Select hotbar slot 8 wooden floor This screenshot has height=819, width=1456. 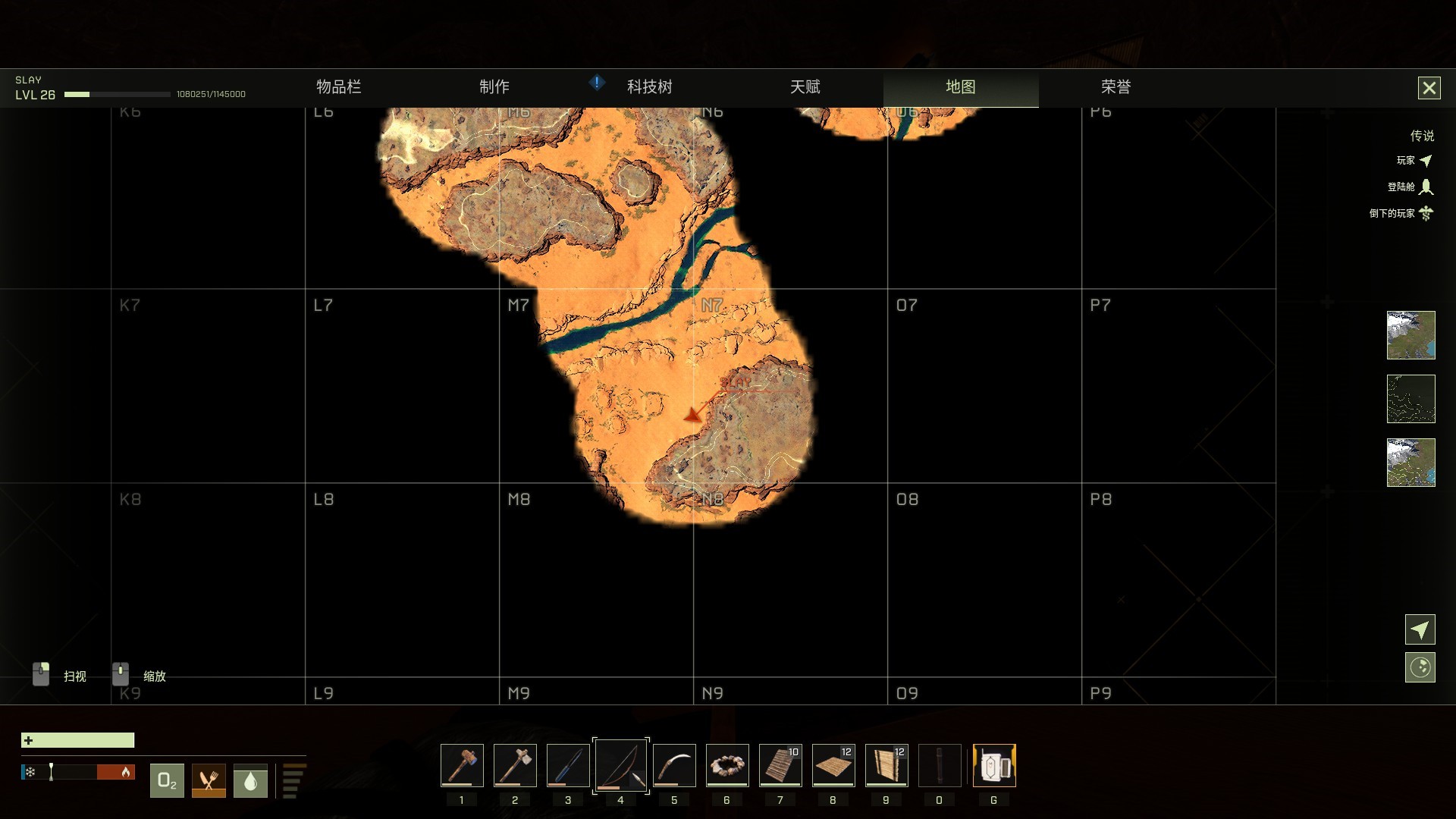[x=833, y=765]
